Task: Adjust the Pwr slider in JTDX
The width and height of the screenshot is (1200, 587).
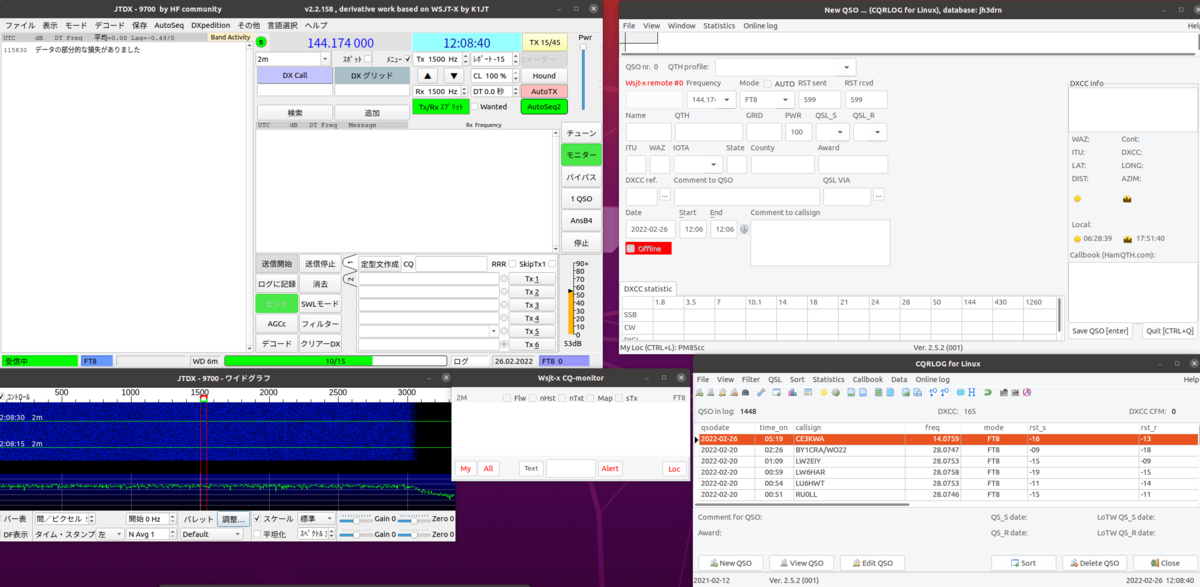Action: tap(583, 75)
